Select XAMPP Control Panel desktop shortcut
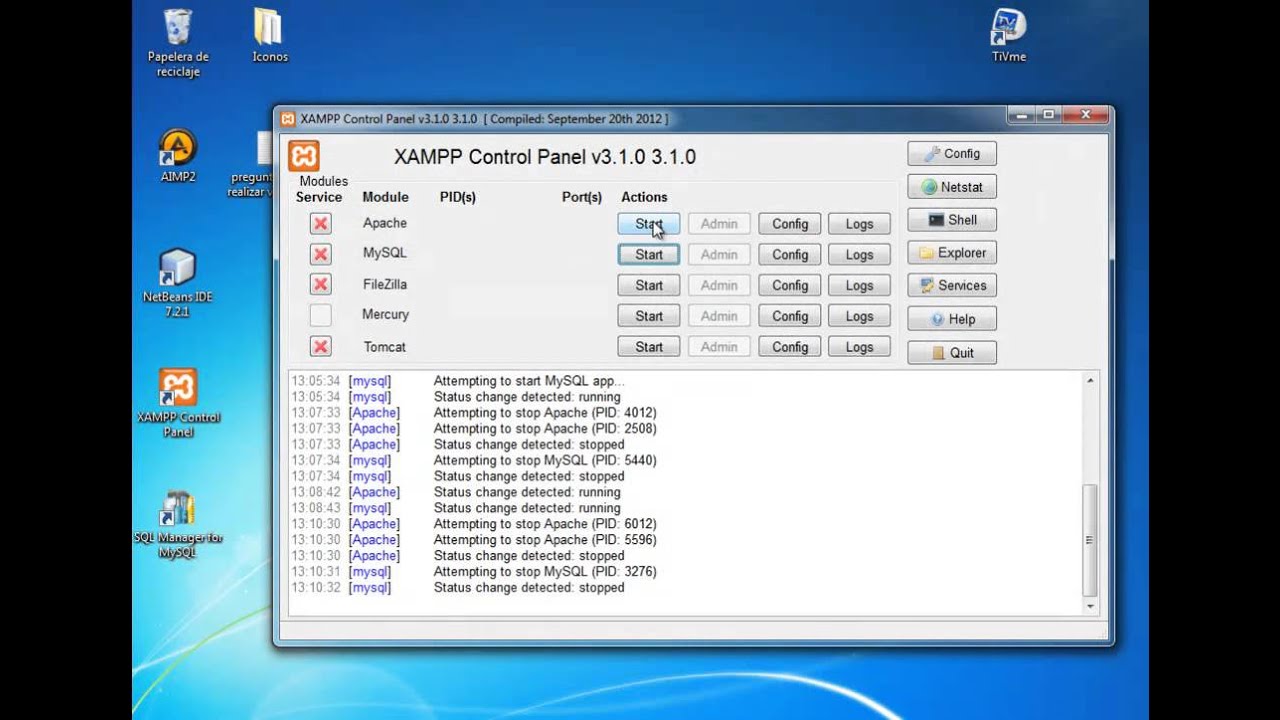This screenshot has width=1280, height=720. click(178, 403)
